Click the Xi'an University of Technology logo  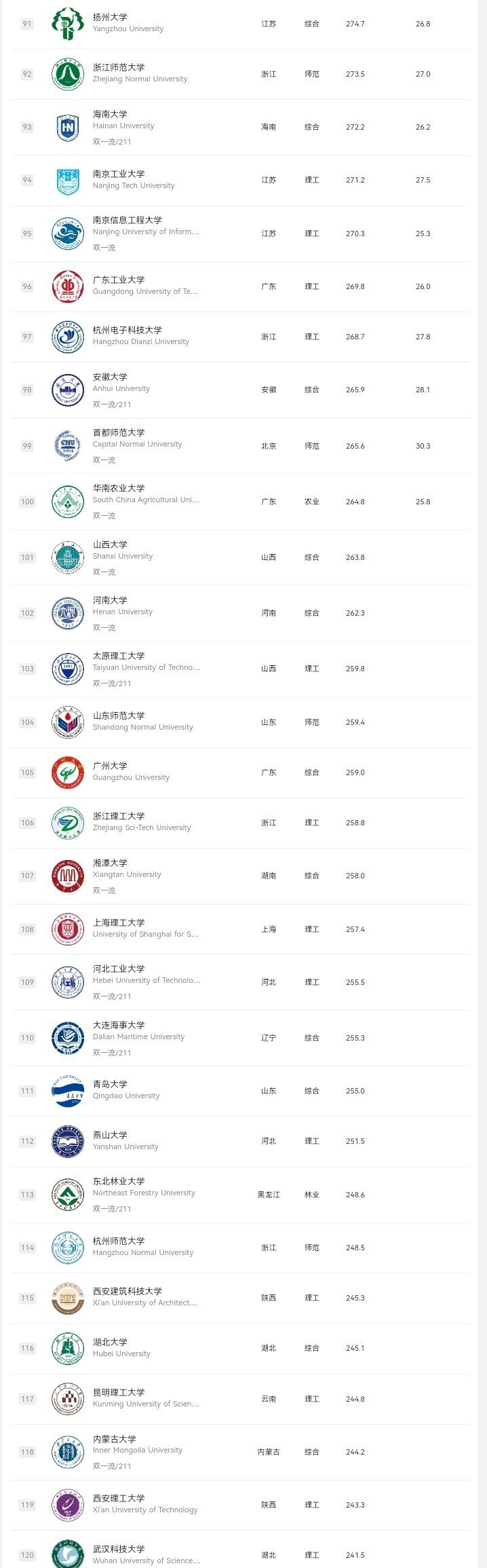68,1505
